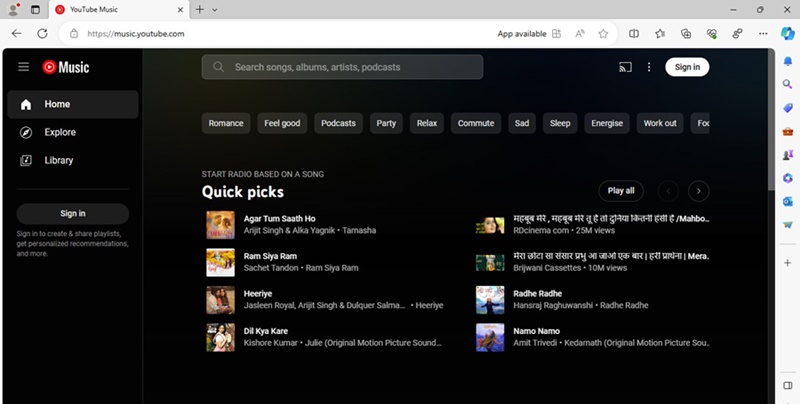The image size is (800, 404).
Task: Open the browser profile icon
Action: click(x=14, y=9)
